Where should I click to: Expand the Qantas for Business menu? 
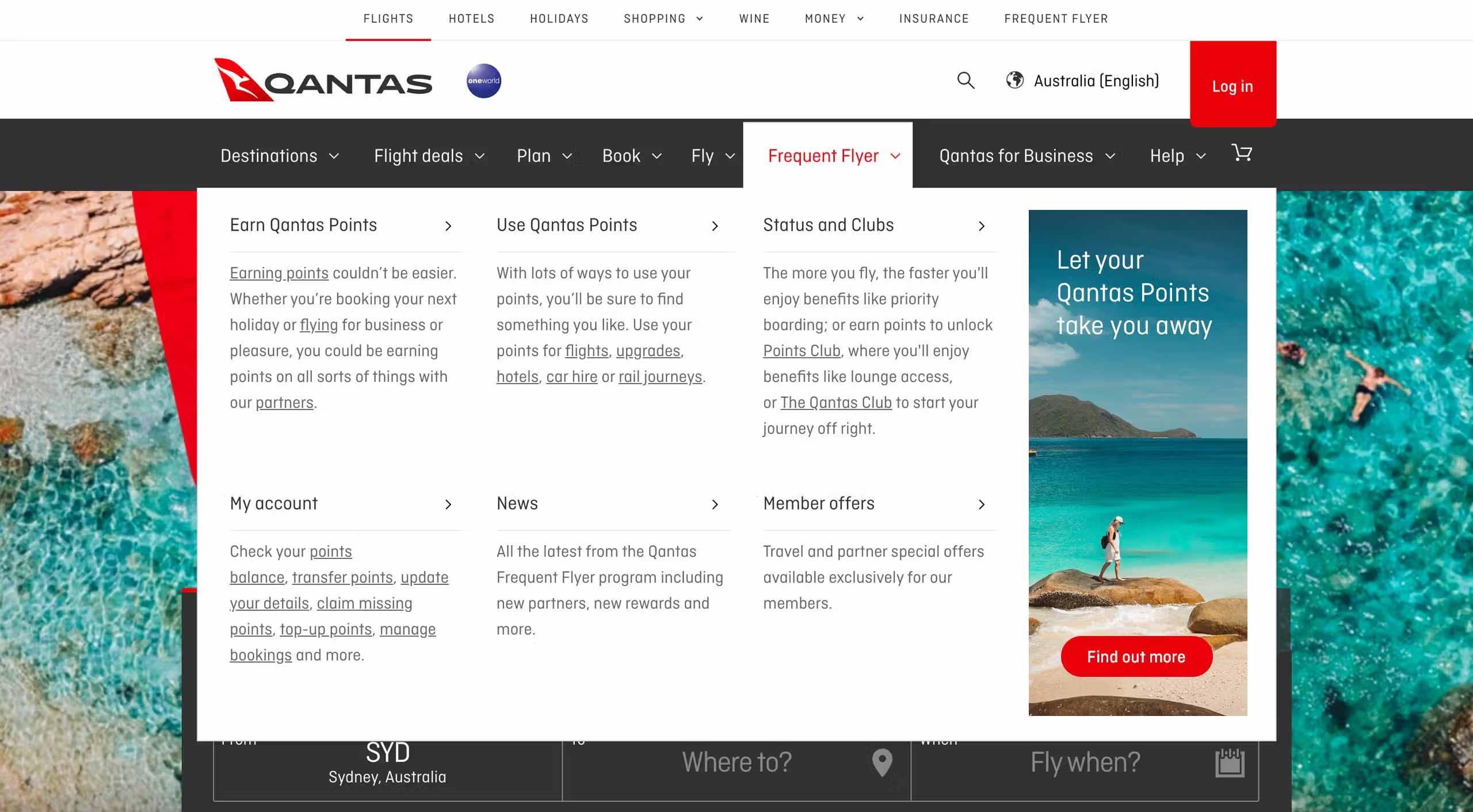(x=1027, y=156)
